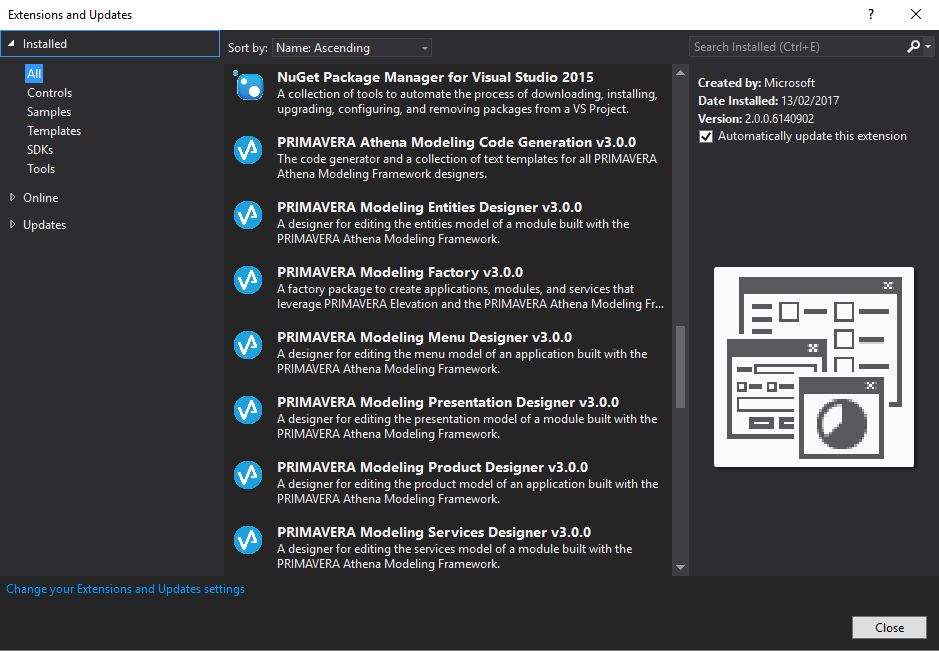Select the Templates category
The height and width of the screenshot is (651, 939).
[x=54, y=131]
